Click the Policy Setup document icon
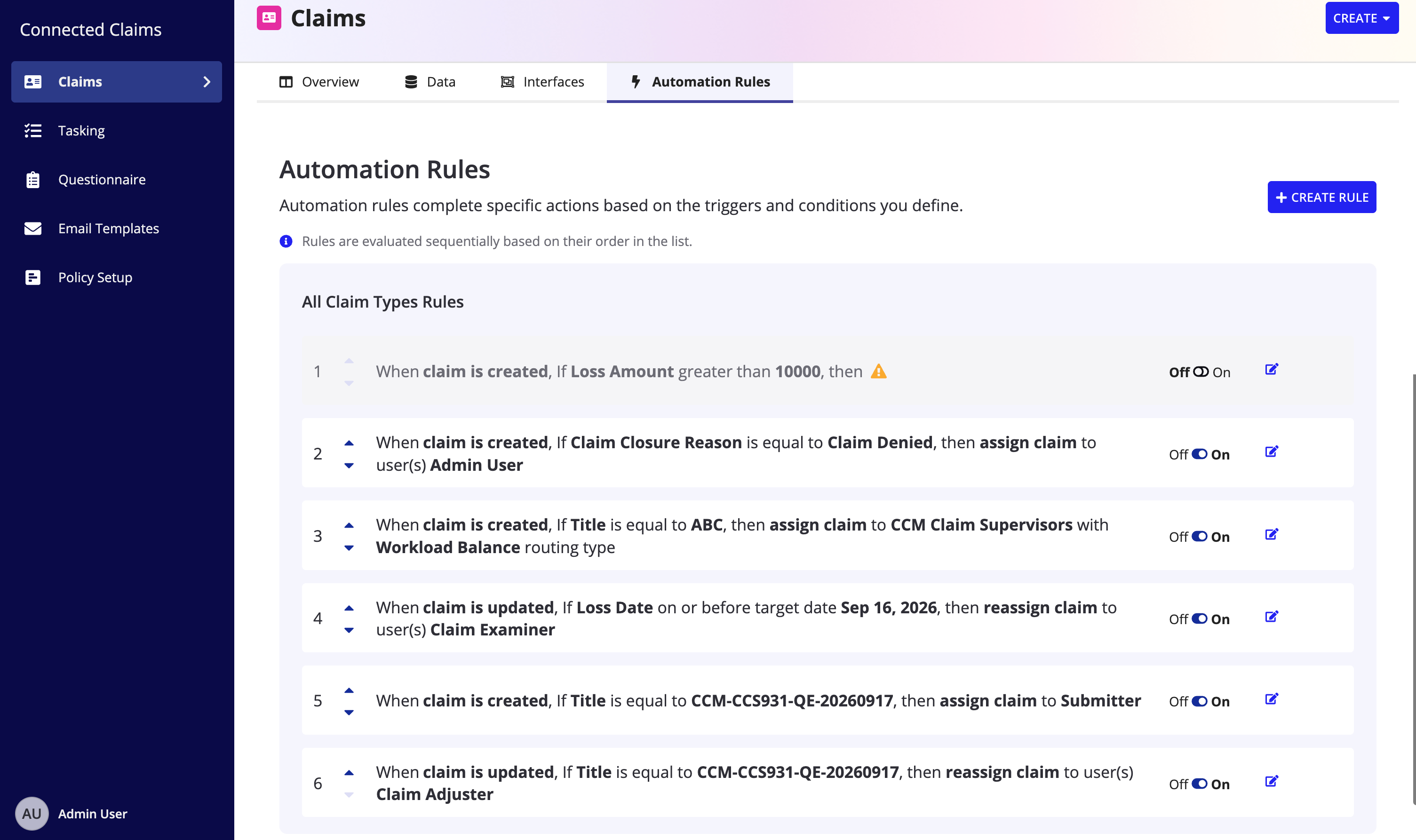The height and width of the screenshot is (840, 1416). coord(33,277)
